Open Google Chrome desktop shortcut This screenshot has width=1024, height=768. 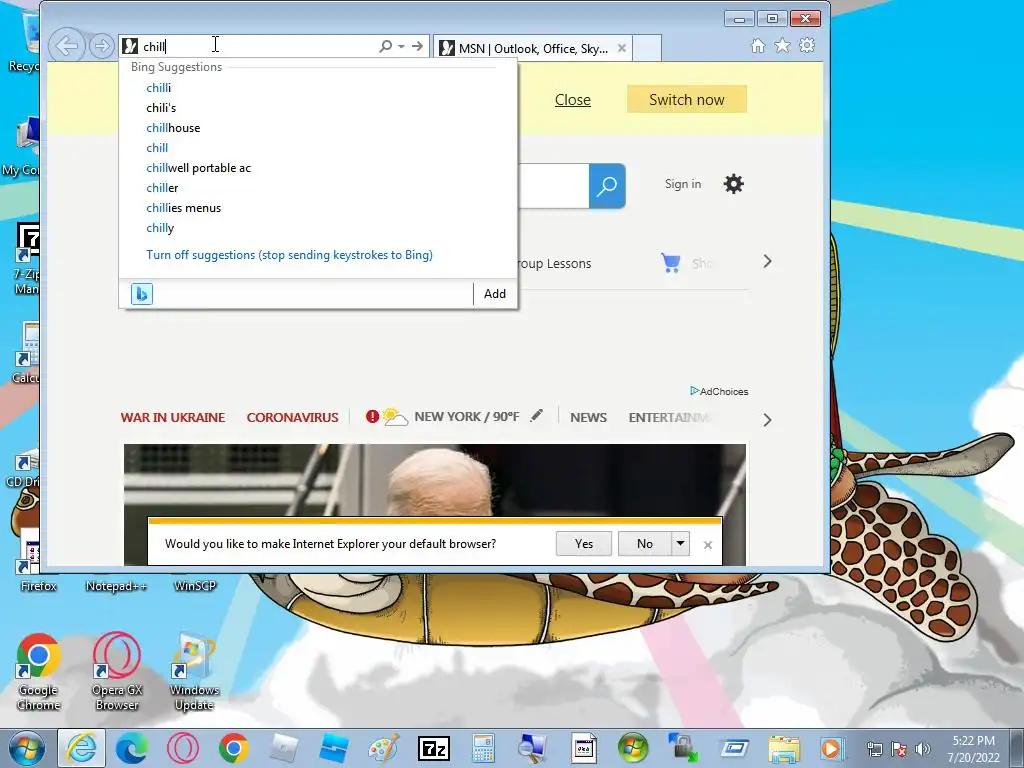(39, 673)
